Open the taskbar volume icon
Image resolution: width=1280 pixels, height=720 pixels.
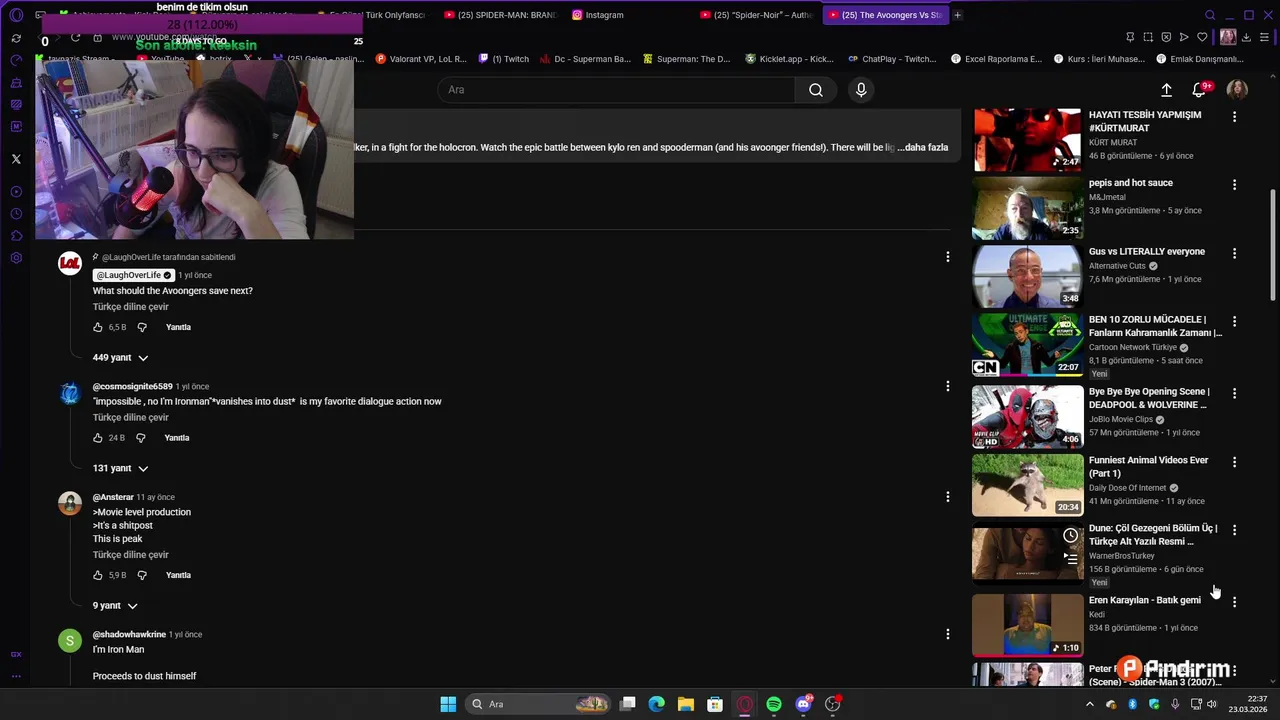coord(1212,704)
